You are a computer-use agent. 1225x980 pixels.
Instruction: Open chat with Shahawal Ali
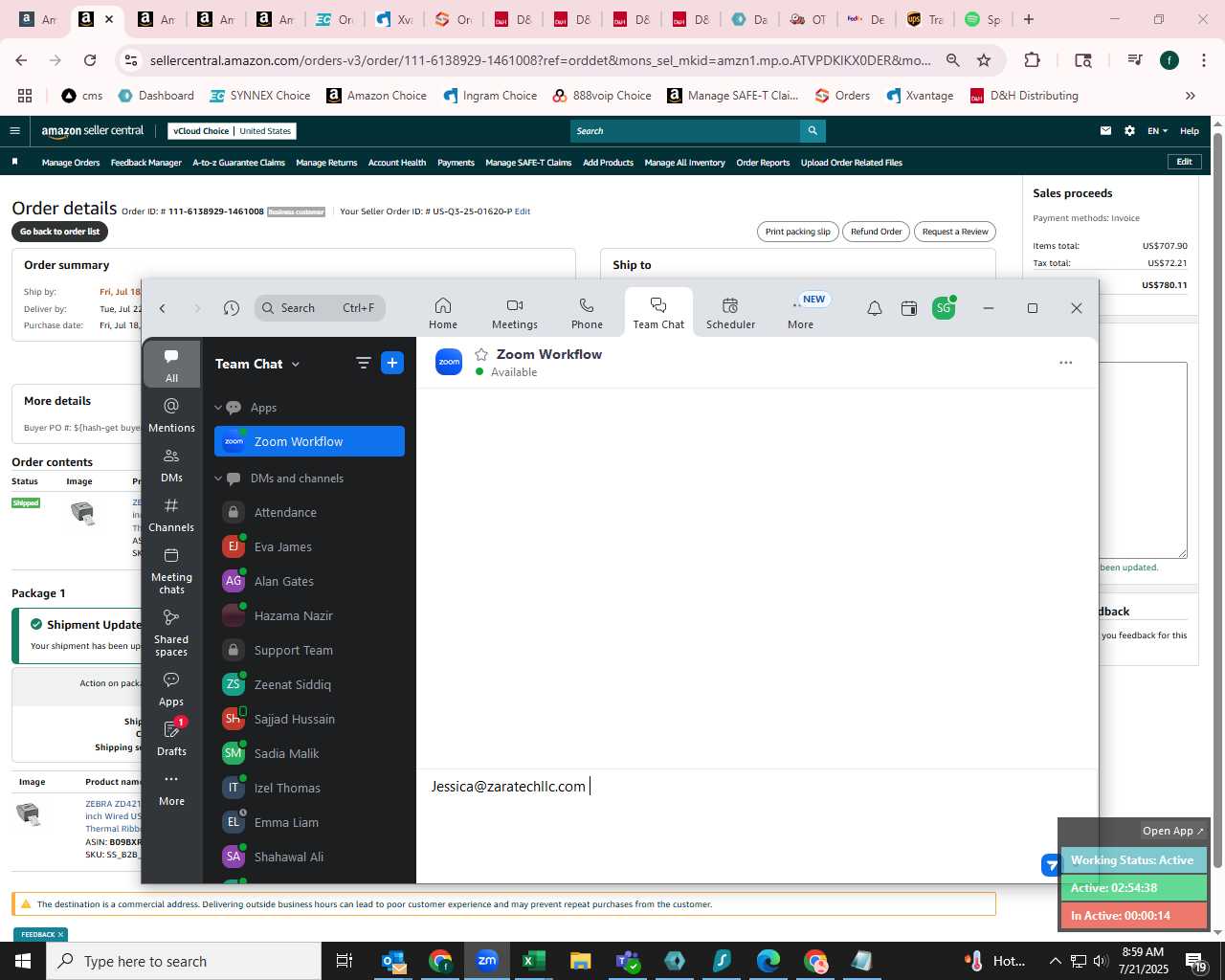pyautogui.click(x=309, y=857)
